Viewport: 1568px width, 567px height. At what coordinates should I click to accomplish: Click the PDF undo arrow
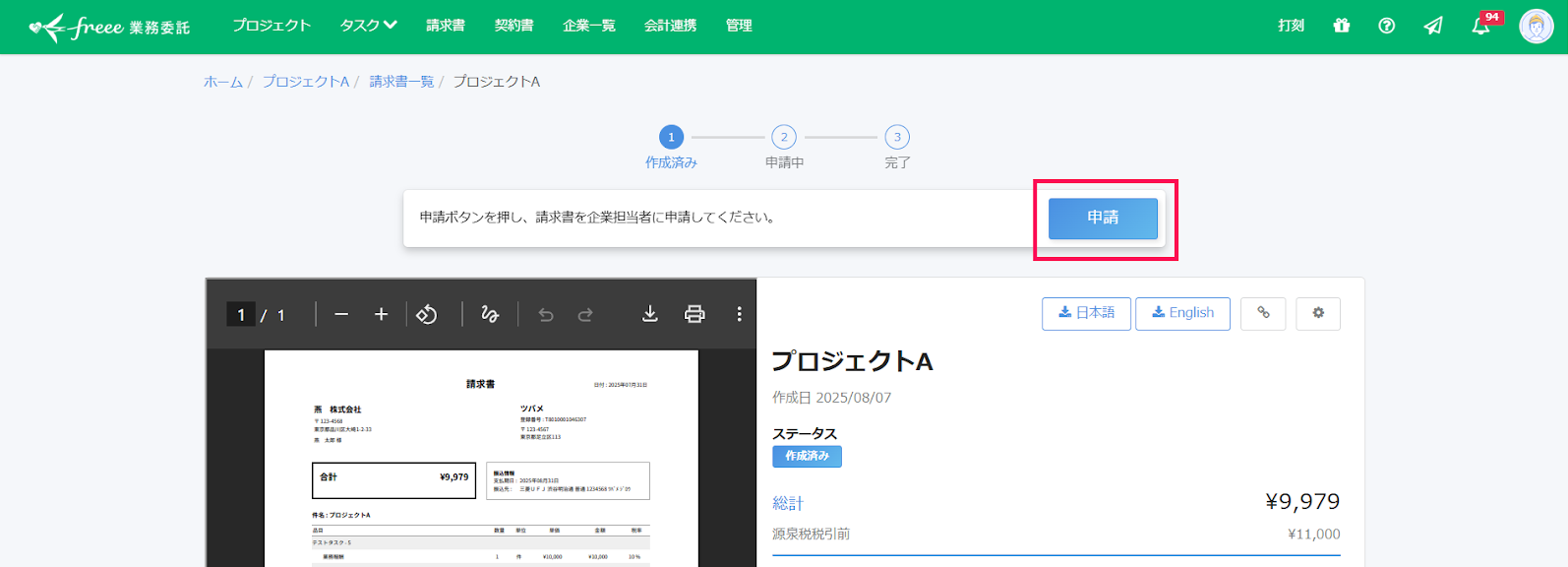pyautogui.click(x=546, y=315)
